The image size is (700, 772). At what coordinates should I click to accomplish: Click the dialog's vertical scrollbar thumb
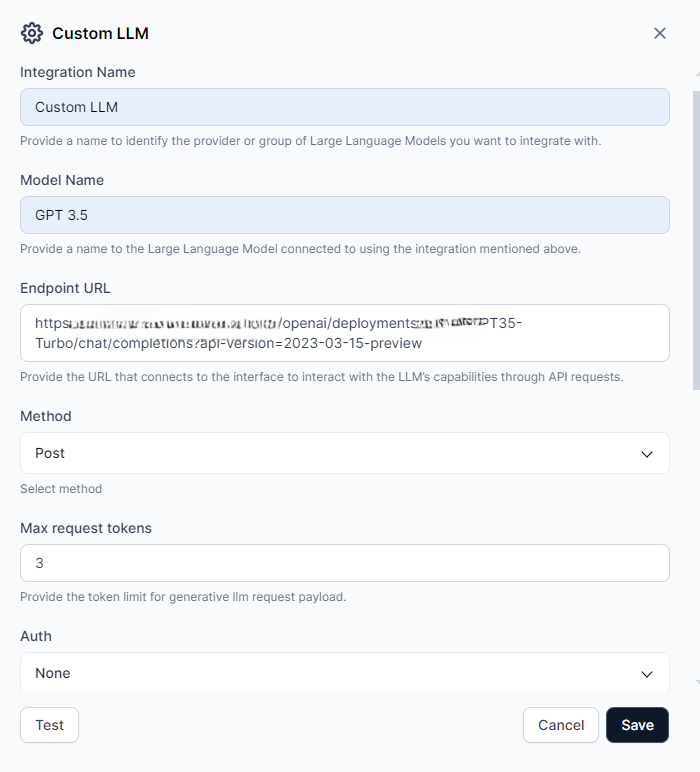coord(697,240)
